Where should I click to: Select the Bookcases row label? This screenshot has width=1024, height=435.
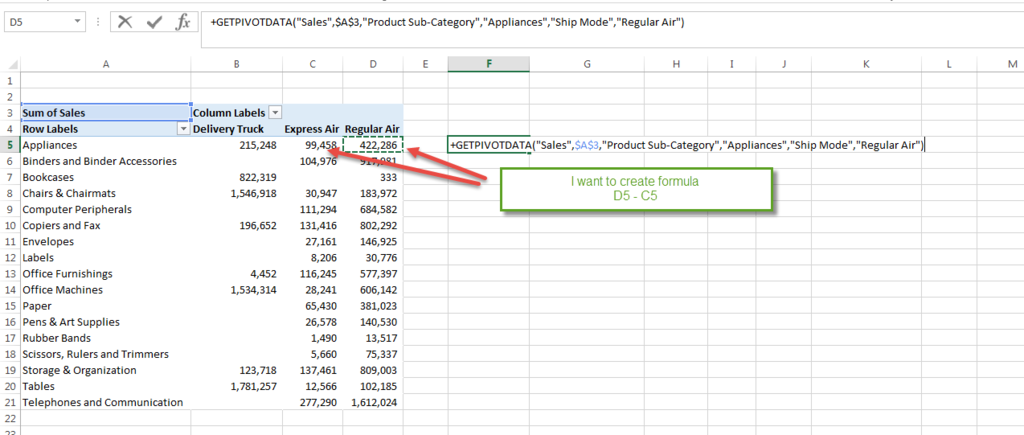106,177
